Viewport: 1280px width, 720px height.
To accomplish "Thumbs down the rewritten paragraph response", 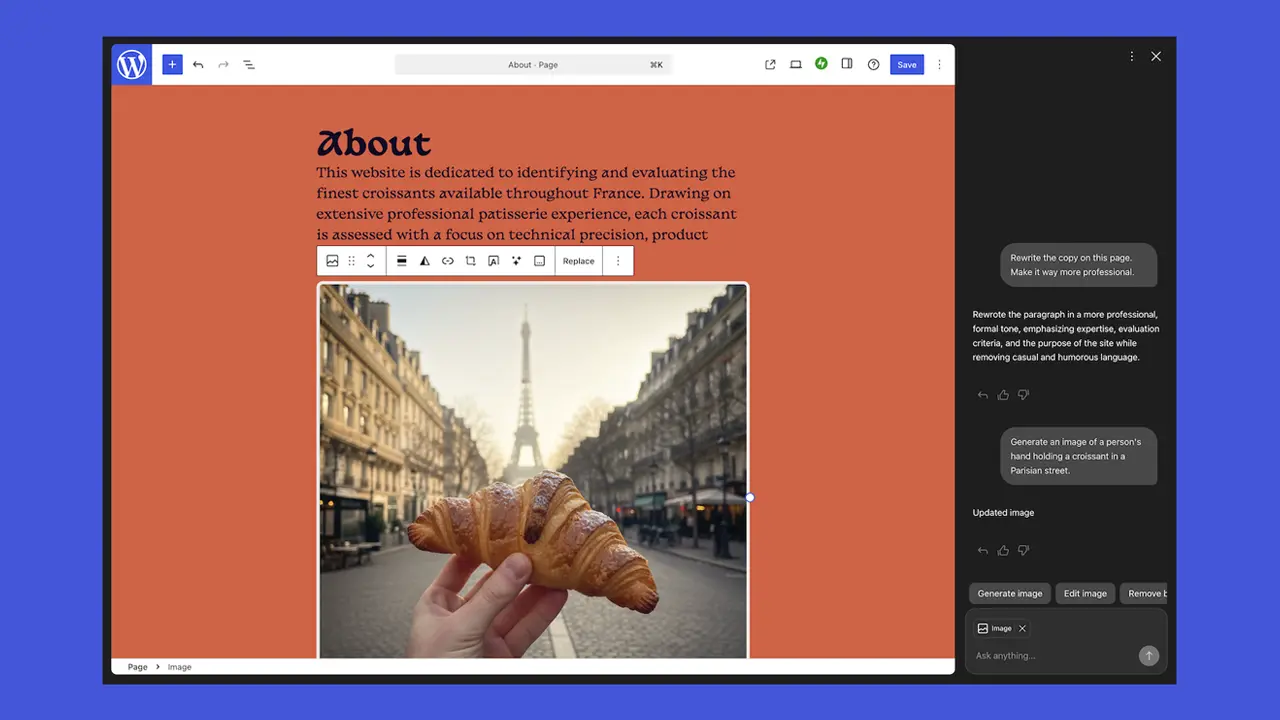I will (x=1023, y=395).
